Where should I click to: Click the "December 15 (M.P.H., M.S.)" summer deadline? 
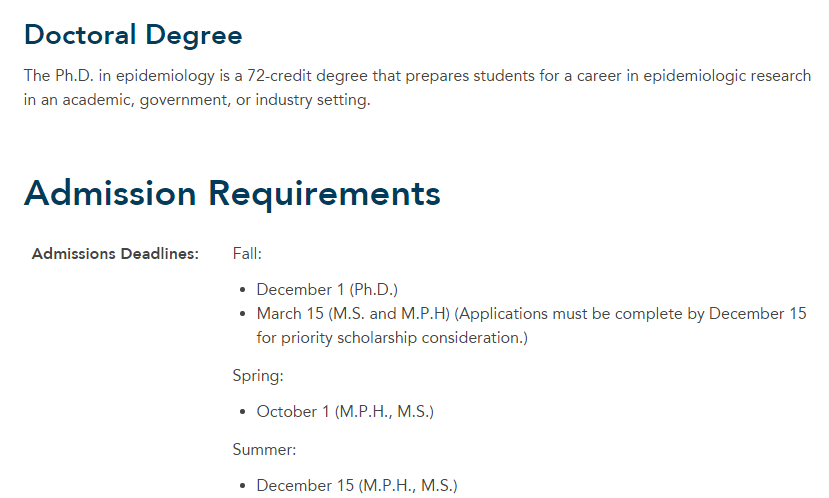pyautogui.click(x=357, y=486)
